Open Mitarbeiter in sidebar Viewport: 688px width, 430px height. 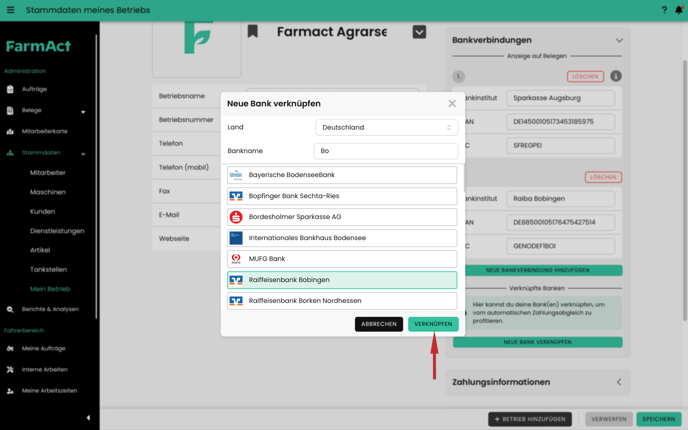click(x=48, y=173)
